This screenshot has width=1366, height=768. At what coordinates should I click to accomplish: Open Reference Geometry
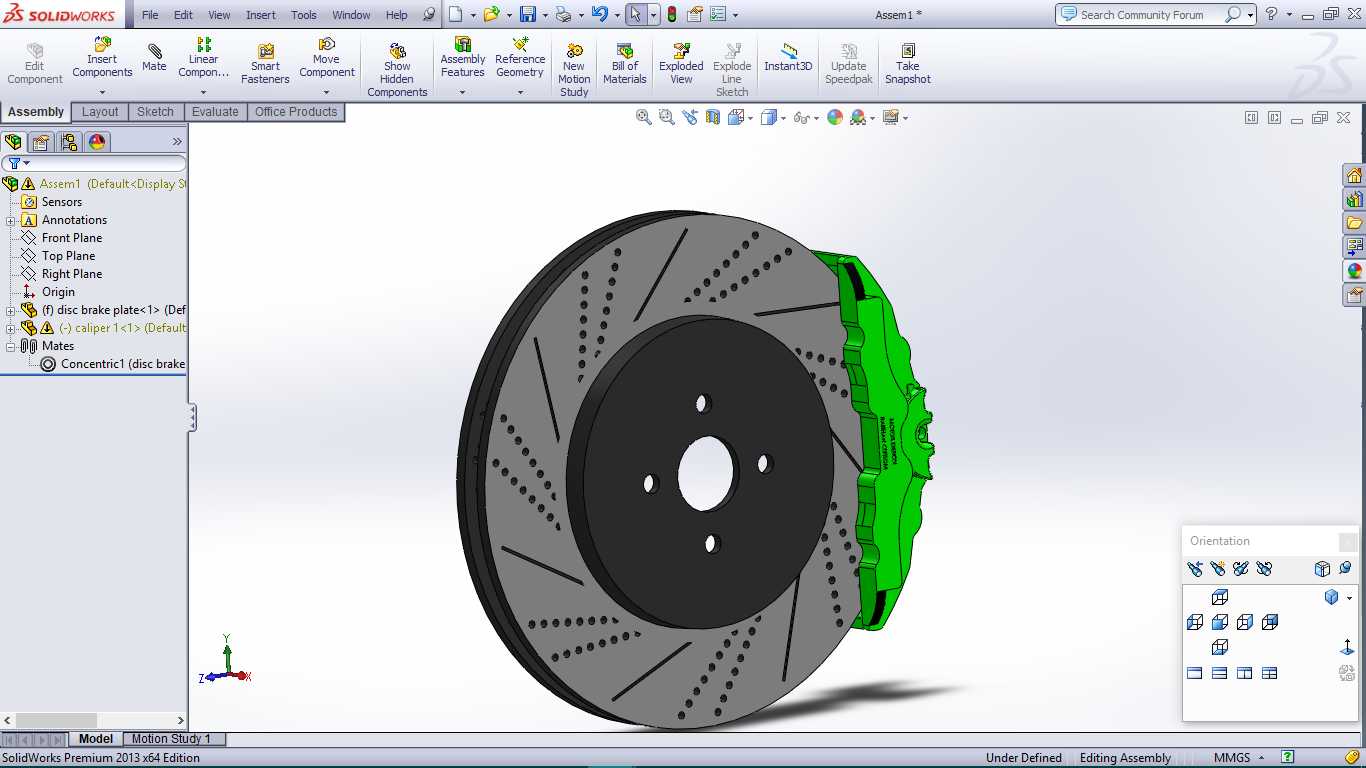(x=520, y=58)
